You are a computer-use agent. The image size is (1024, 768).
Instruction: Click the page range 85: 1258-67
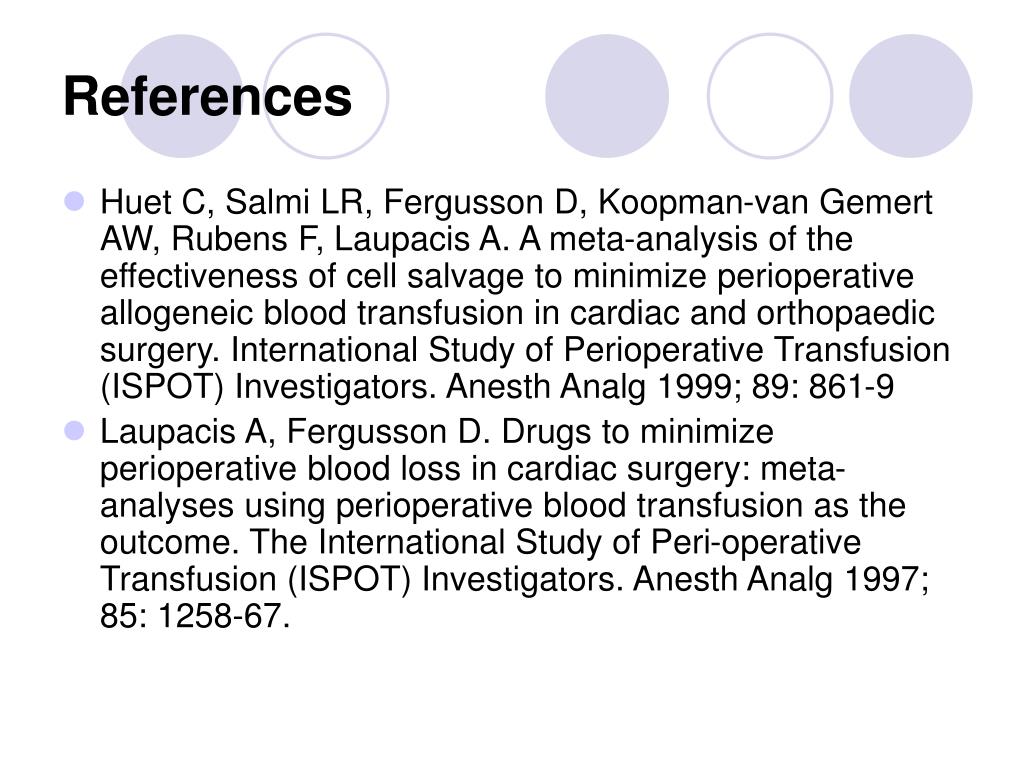(x=195, y=616)
